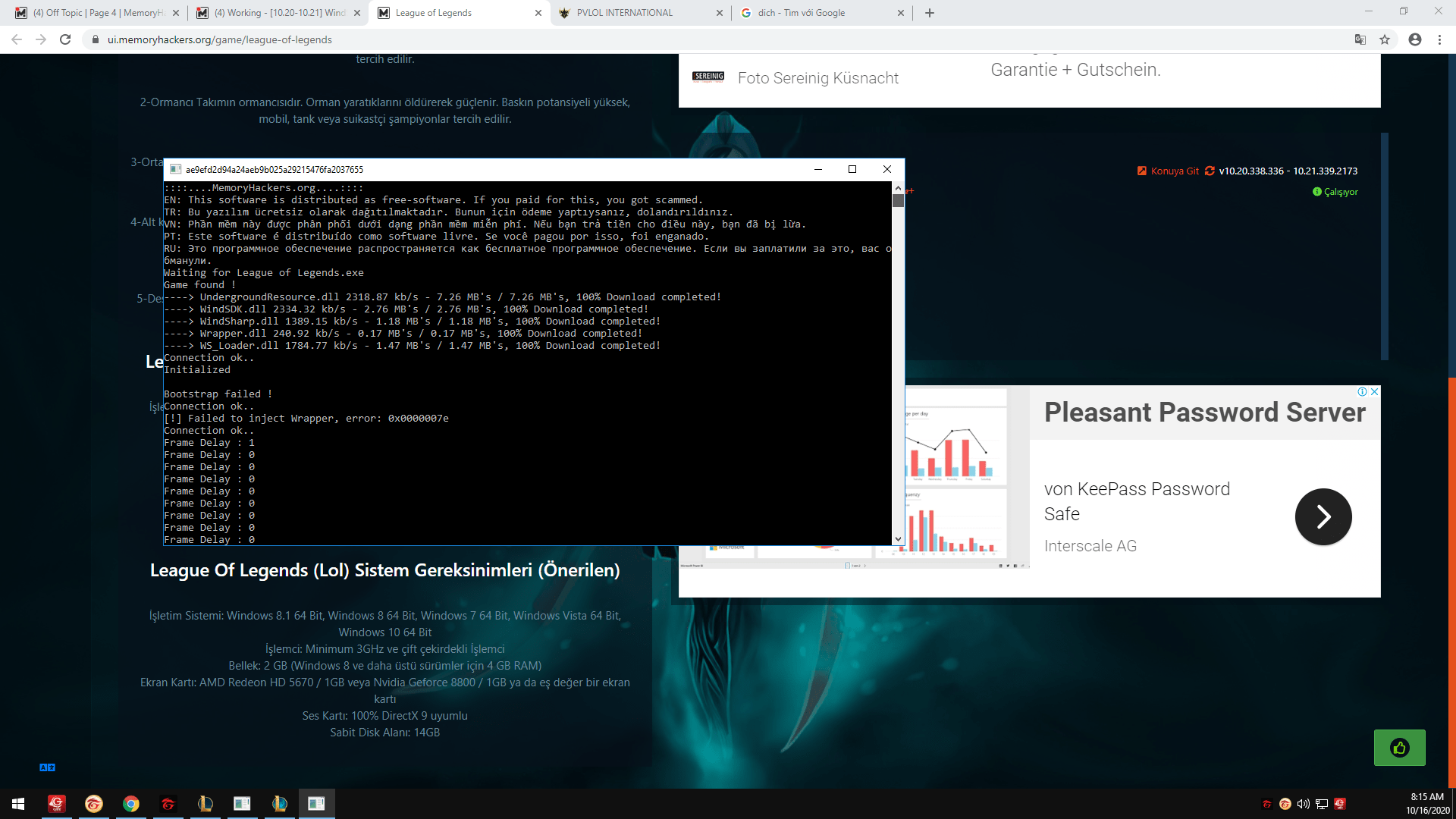Open the Chrome profile avatar
1456x819 pixels.
click(1415, 39)
